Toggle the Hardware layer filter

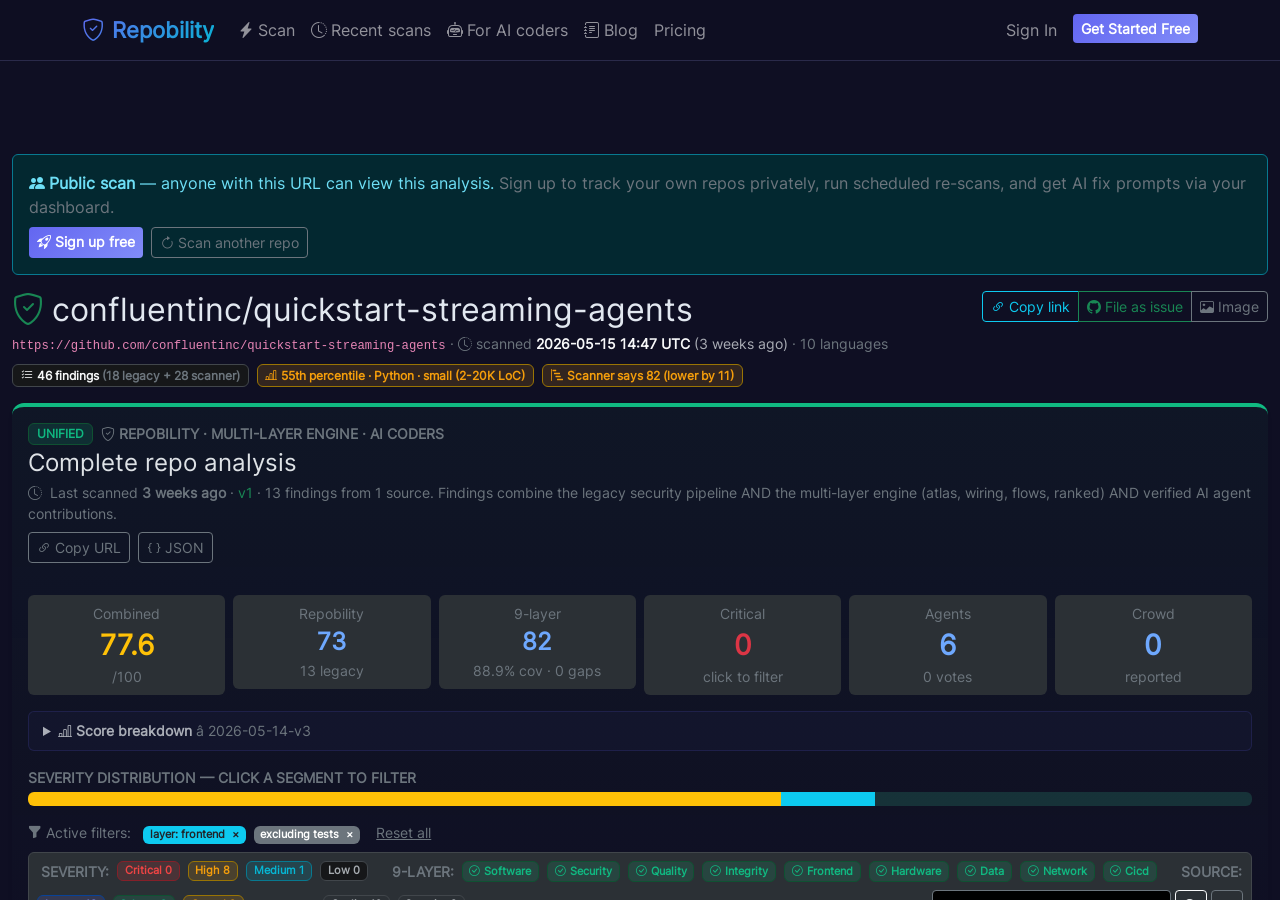(x=909, y=872)
